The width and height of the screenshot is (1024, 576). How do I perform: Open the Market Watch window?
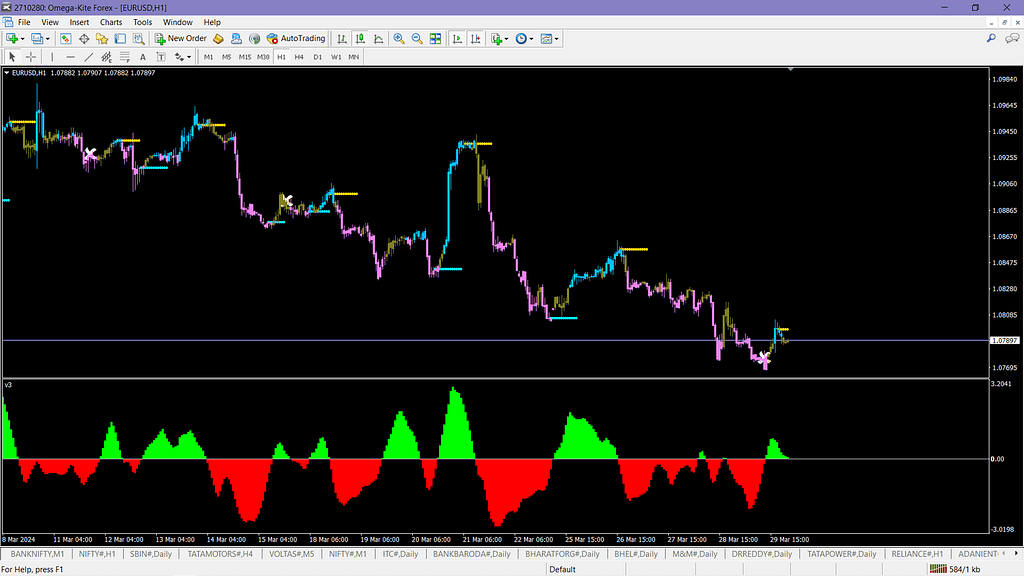pyautogui.click(x=65, y=39)
